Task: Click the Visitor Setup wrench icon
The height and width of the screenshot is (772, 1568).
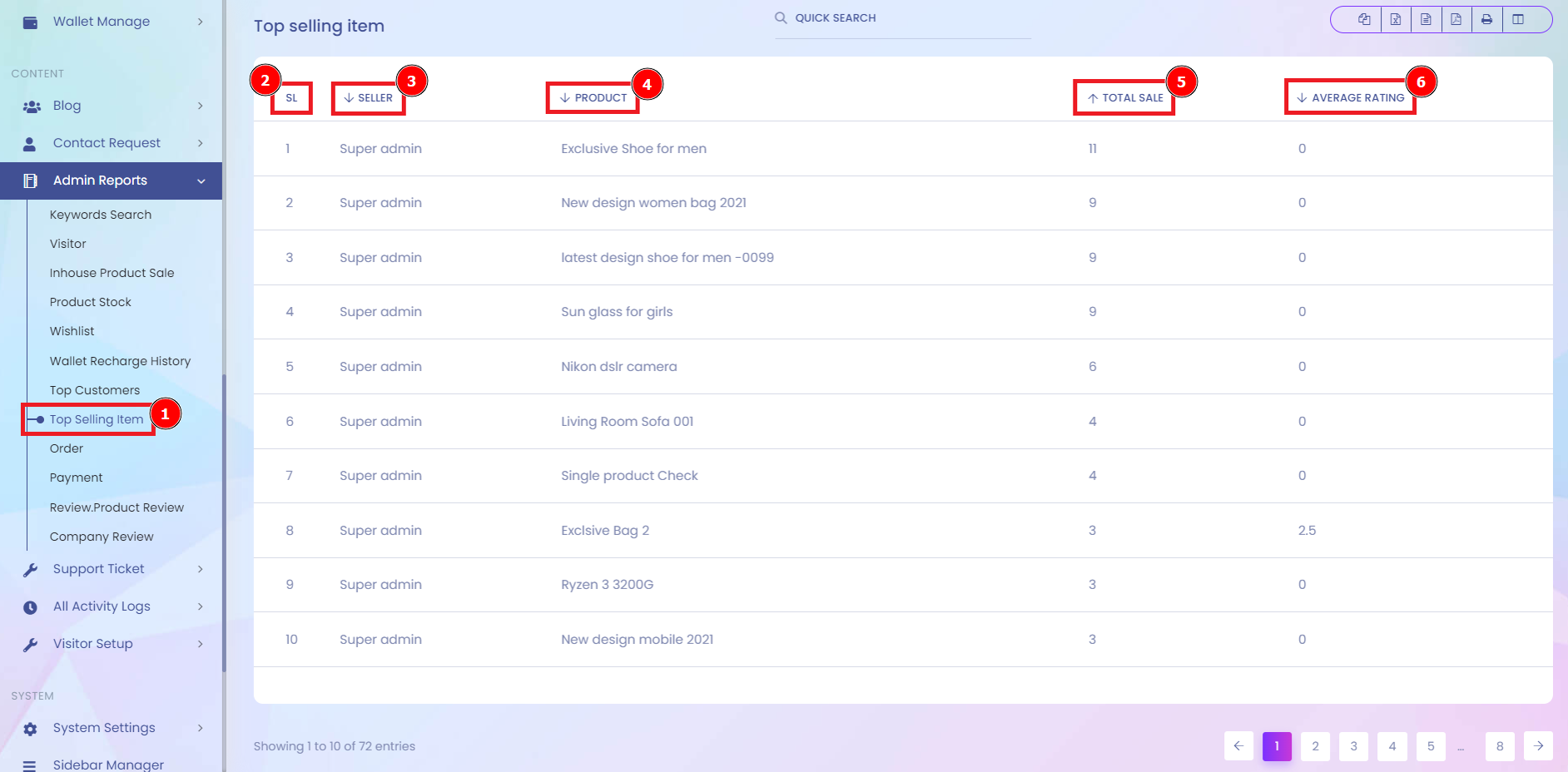Action: [30, 645]
